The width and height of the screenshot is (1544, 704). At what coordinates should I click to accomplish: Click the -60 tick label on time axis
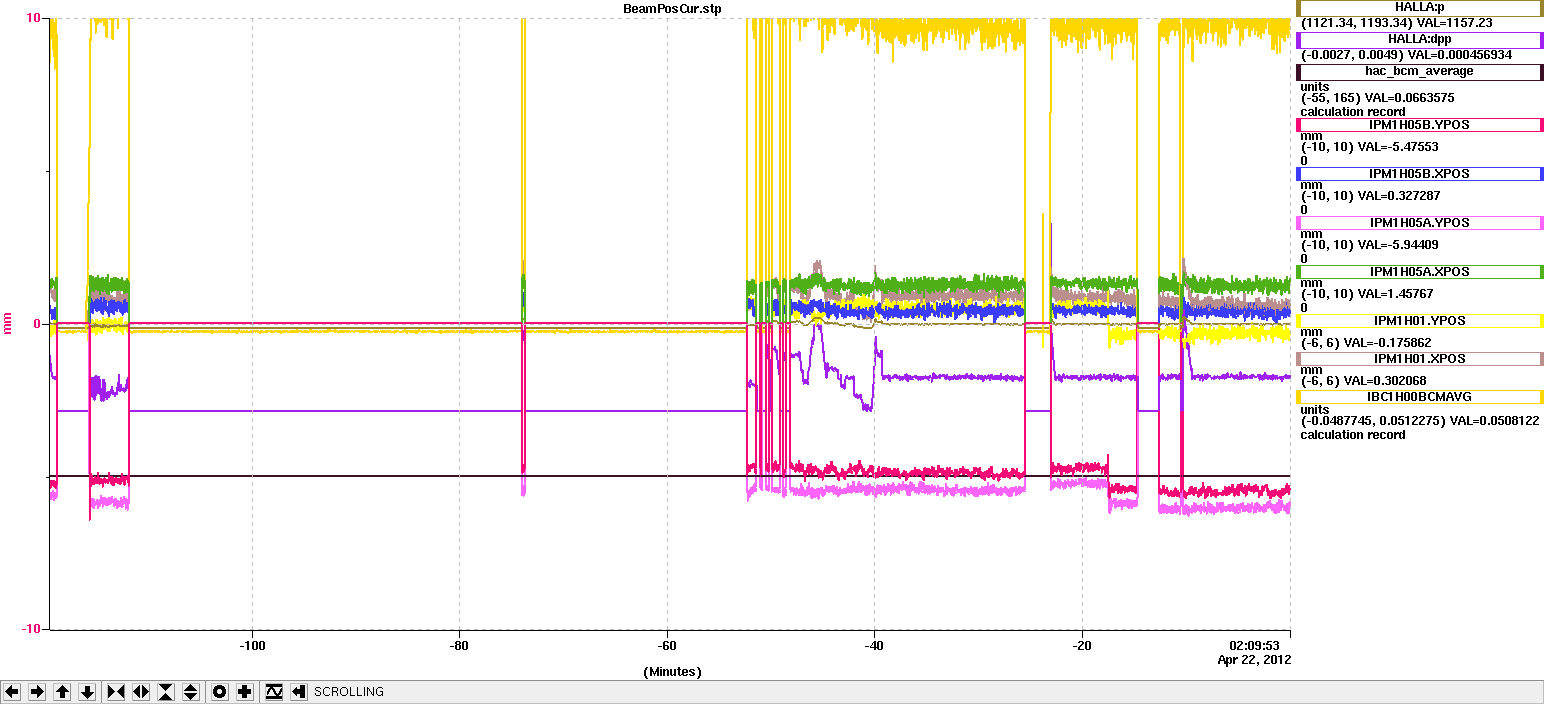click(x=667, y=645)
